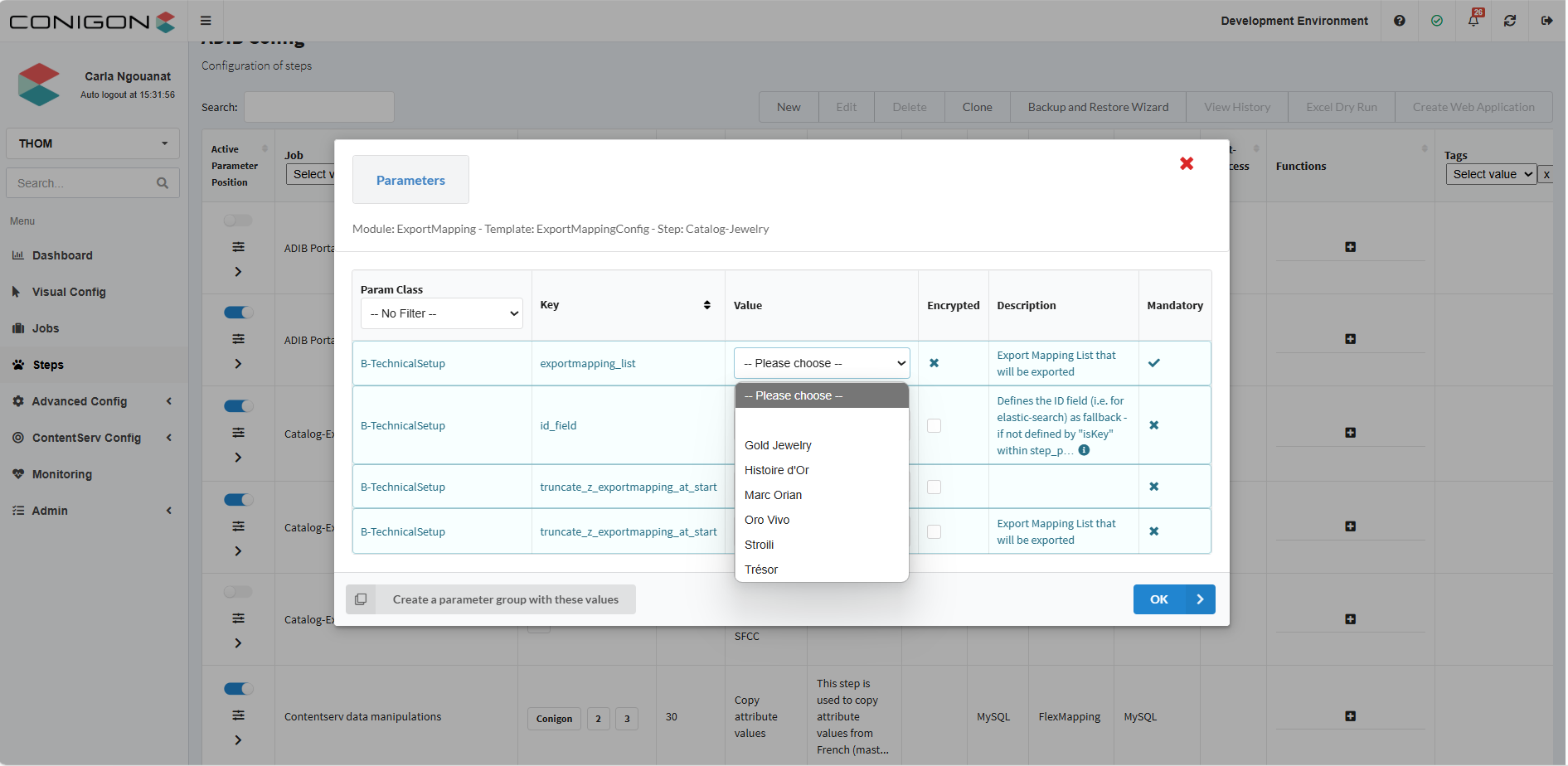This screenshot has width=1568, height=766.
Task: Open the notifications bell icon
Action: tap(1473, 21)
